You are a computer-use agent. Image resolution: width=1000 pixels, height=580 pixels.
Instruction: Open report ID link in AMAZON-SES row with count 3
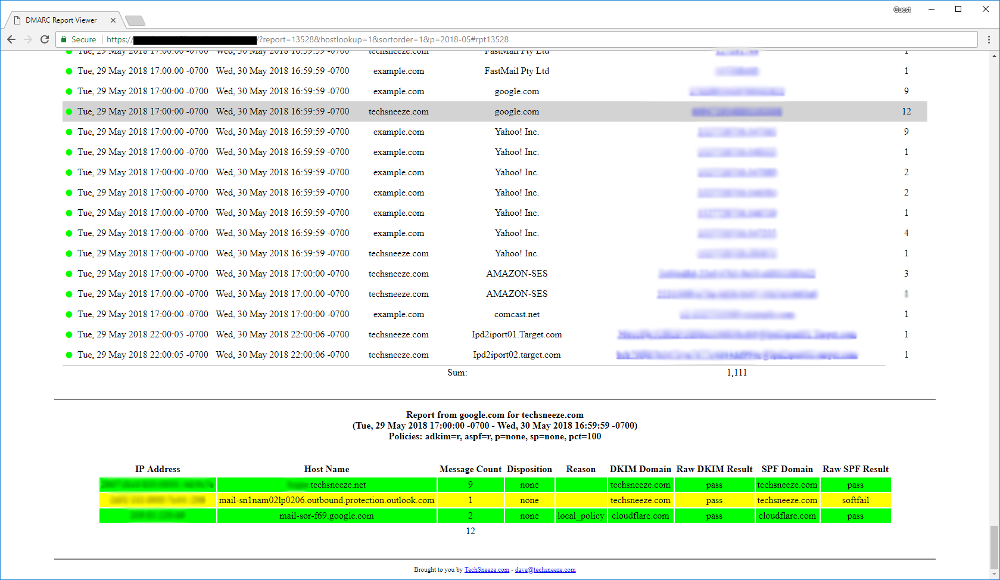click(737, 274)
